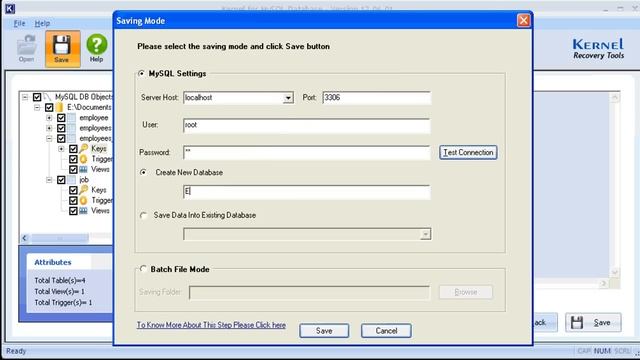Image resolution: width=640 pixels, height=360 pixels.
Task: Click the right panel vertical scrollbar up arrow
Action: pos(615,98)
